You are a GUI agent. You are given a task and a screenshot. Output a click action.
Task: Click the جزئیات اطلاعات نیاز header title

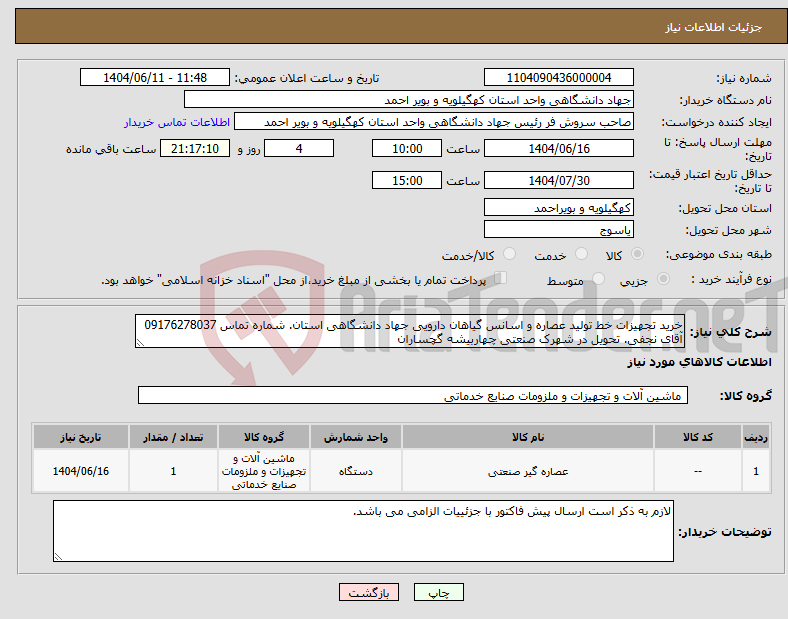(714, 27)
